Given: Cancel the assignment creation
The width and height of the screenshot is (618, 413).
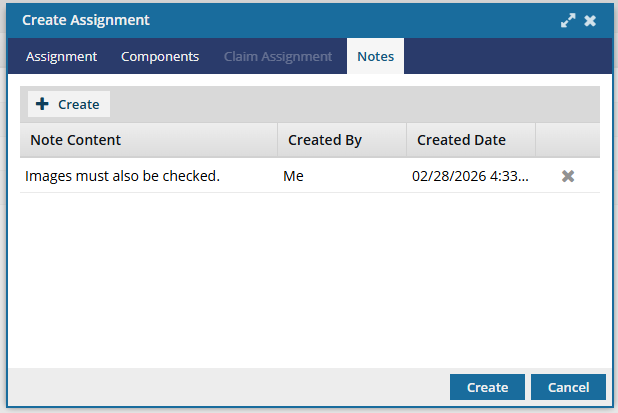Looking at the screenshot, I should click(x=567, y=387).
